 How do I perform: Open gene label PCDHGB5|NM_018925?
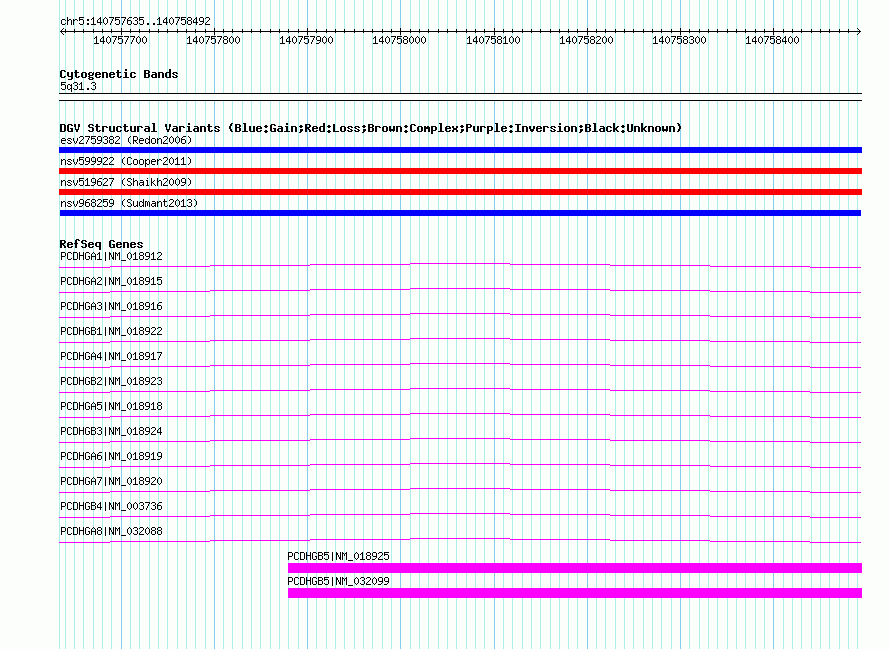click(338, 556)
